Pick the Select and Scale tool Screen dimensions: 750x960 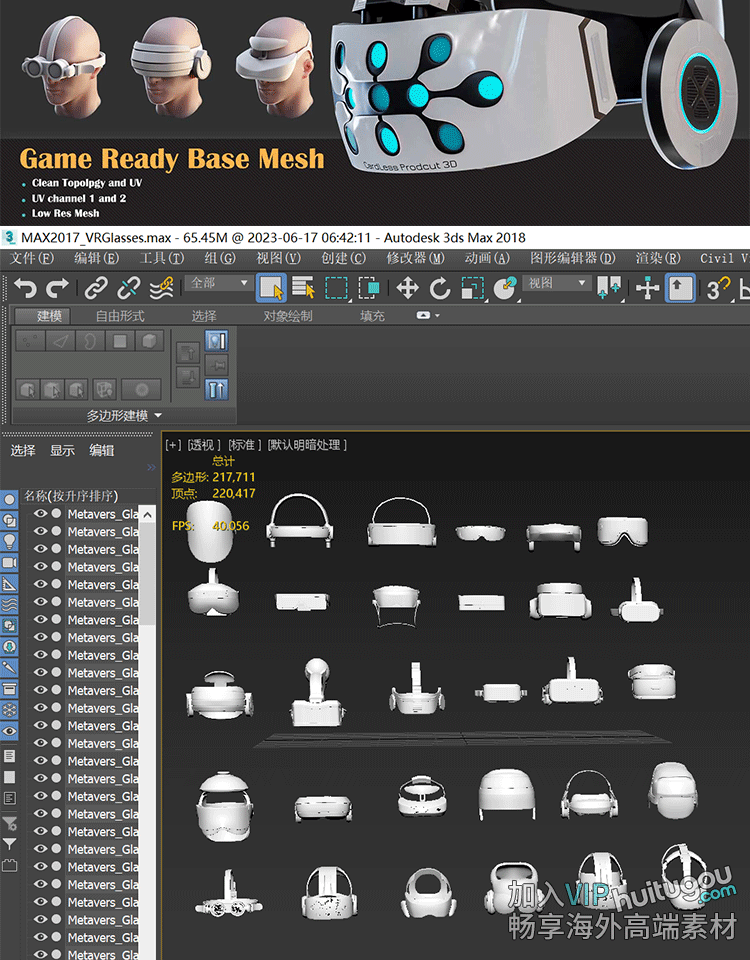coord(472,289)
